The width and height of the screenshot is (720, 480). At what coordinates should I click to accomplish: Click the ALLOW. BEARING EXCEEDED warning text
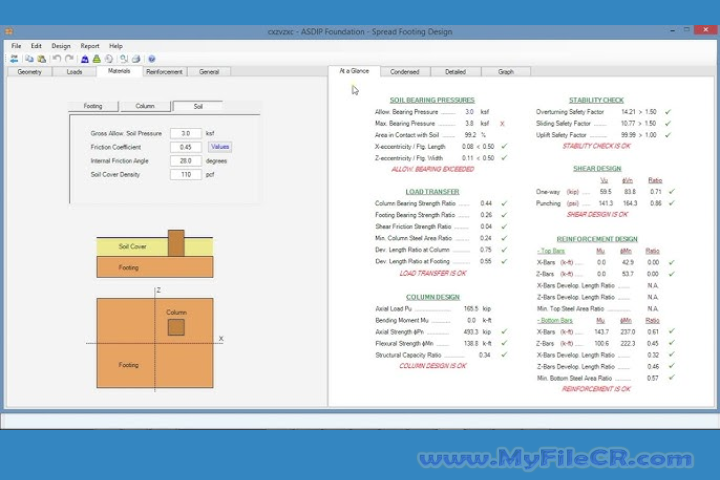pyautogui.click(x=433, y=169)
